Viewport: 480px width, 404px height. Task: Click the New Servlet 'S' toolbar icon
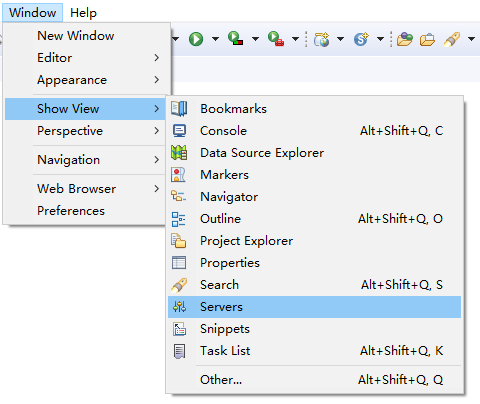(x=362, y=39)
